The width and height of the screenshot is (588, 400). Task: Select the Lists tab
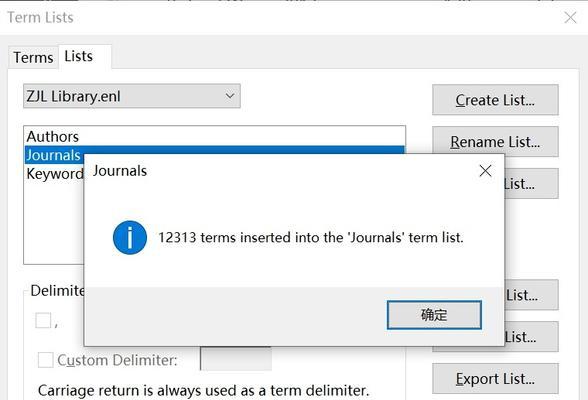coord(78,56)
